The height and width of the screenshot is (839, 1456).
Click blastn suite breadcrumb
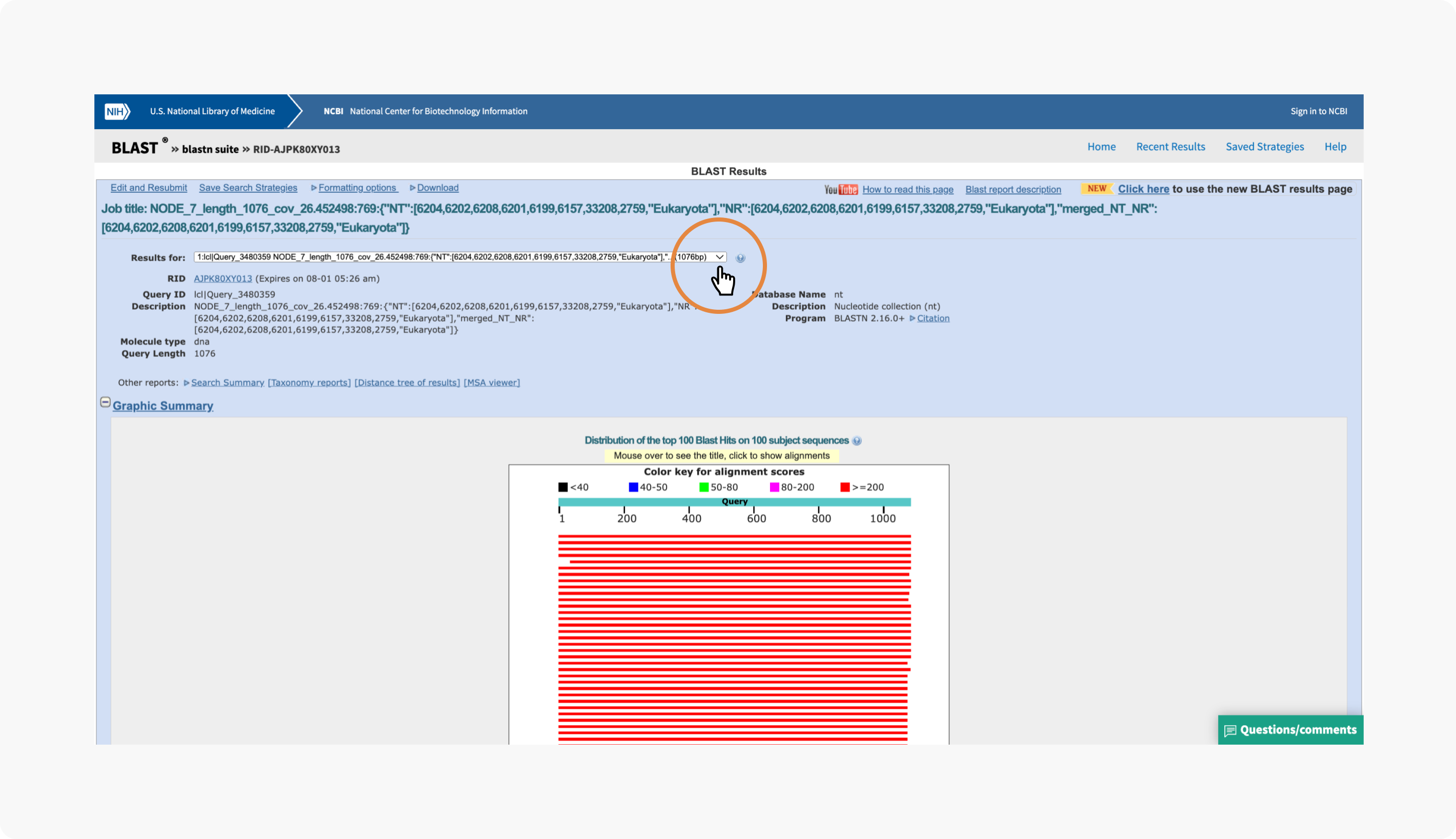coord(210,149)
